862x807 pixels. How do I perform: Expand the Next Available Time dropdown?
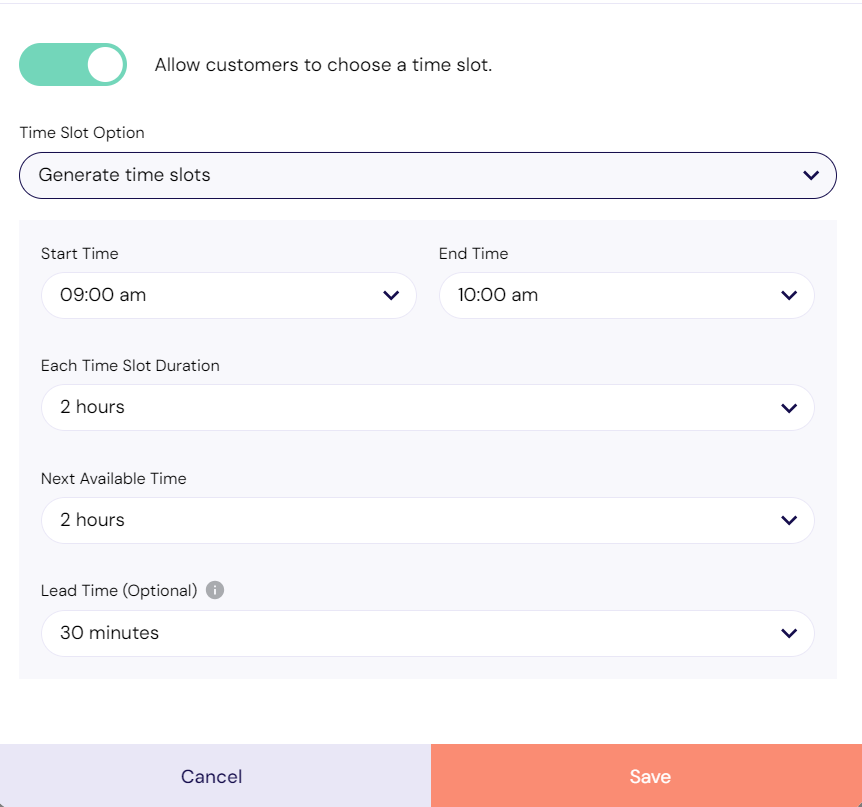coord(428,521)
